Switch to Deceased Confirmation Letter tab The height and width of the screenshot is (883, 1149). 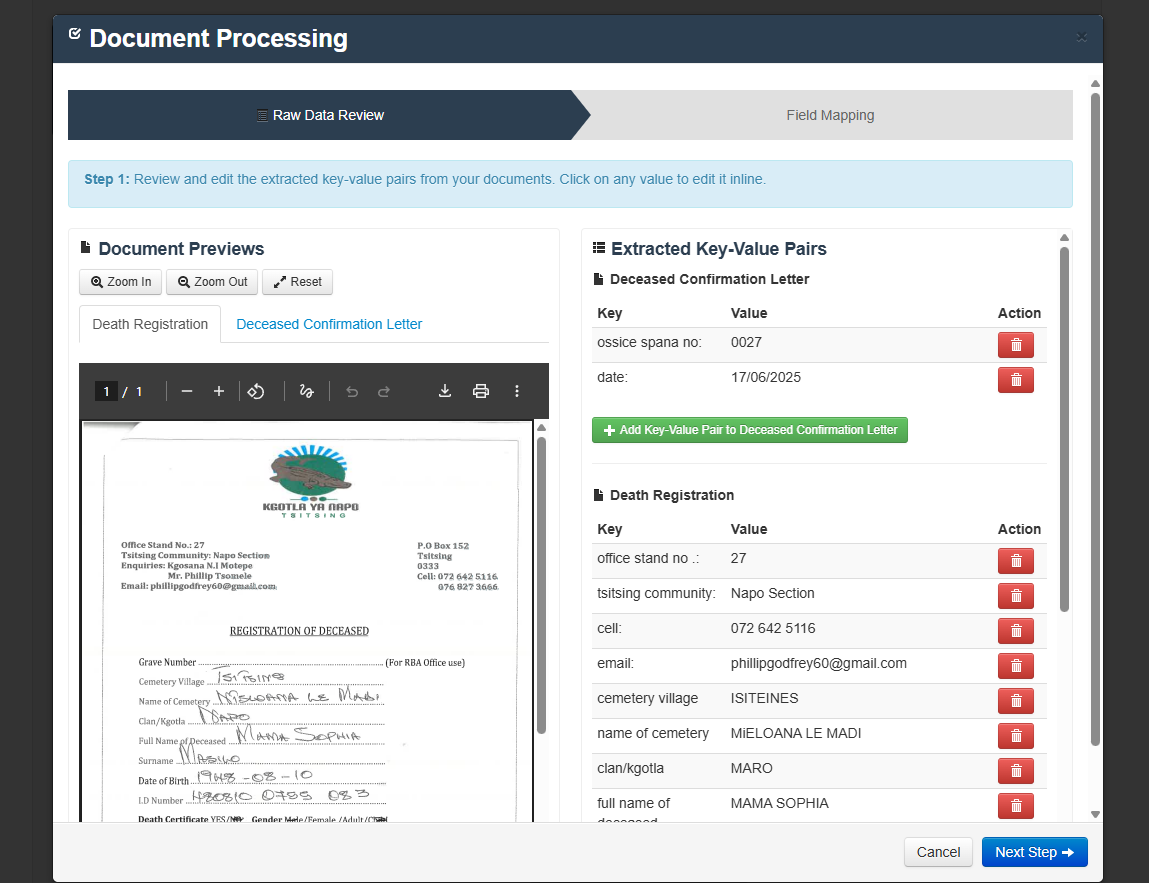(x=329, y=324)
